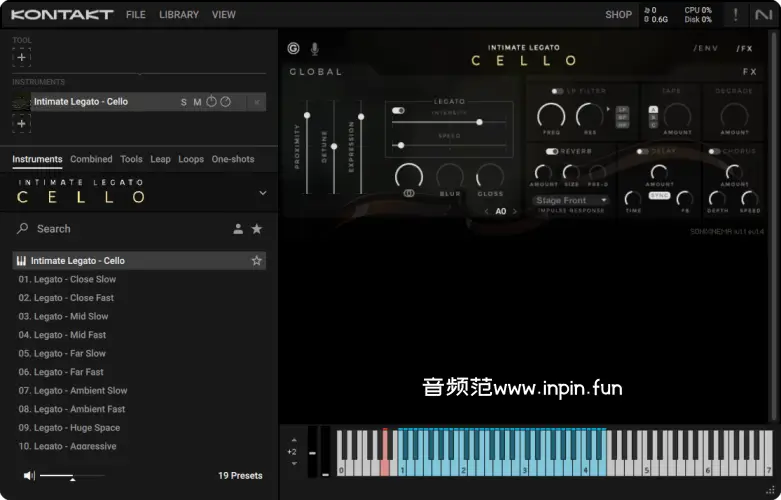Image resolution: width=781 pixels, height=500 pixels.
Task: Click the microphone icon in instrument header
Action: tap(315, 48)
